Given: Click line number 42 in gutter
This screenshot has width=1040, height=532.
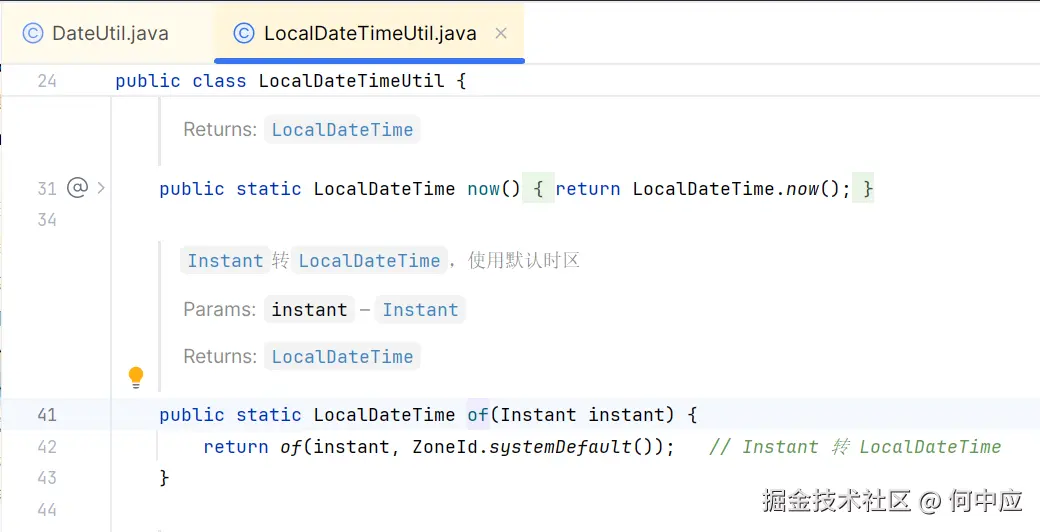Looking at the screenshot, I should [46, 447].
